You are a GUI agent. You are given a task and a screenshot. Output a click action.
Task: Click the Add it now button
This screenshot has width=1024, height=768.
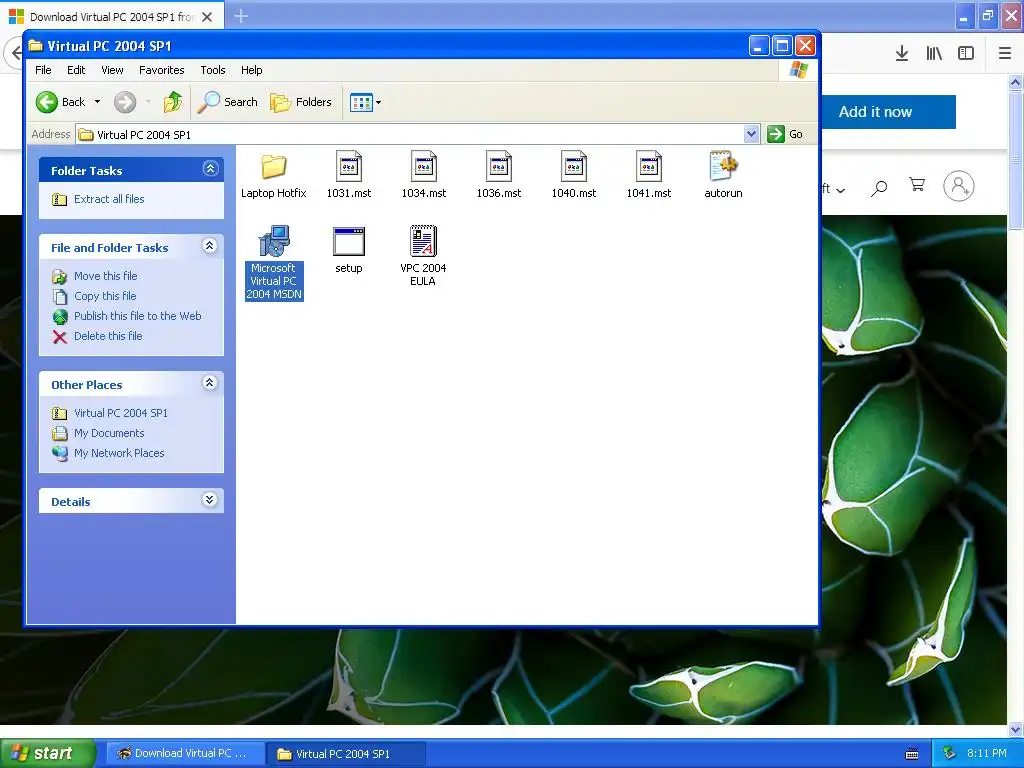point(888,112)
